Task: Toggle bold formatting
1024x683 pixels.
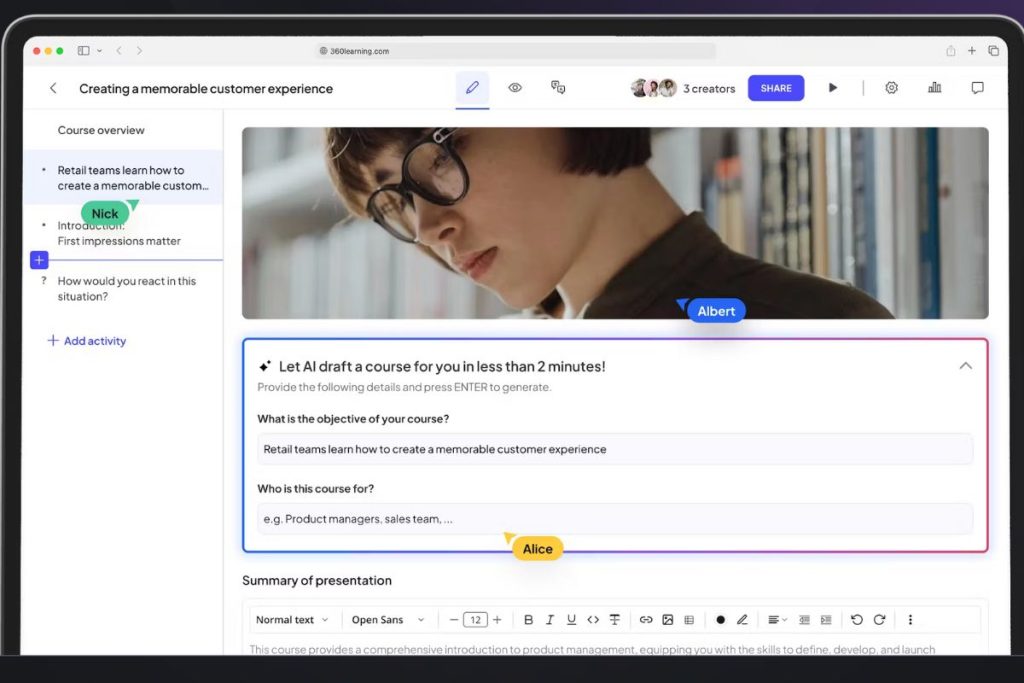Action: pyautogui.click(x=528, y=620)
